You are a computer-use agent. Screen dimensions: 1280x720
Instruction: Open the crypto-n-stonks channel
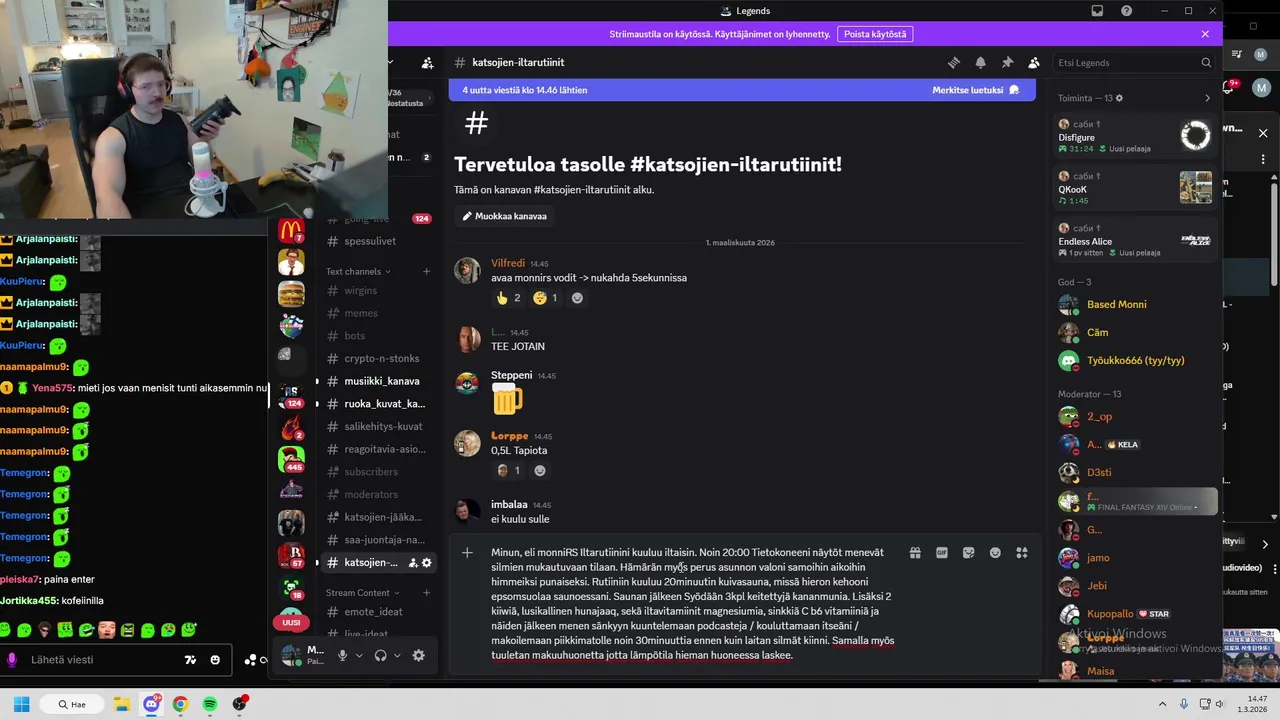[x=379, y=358]
